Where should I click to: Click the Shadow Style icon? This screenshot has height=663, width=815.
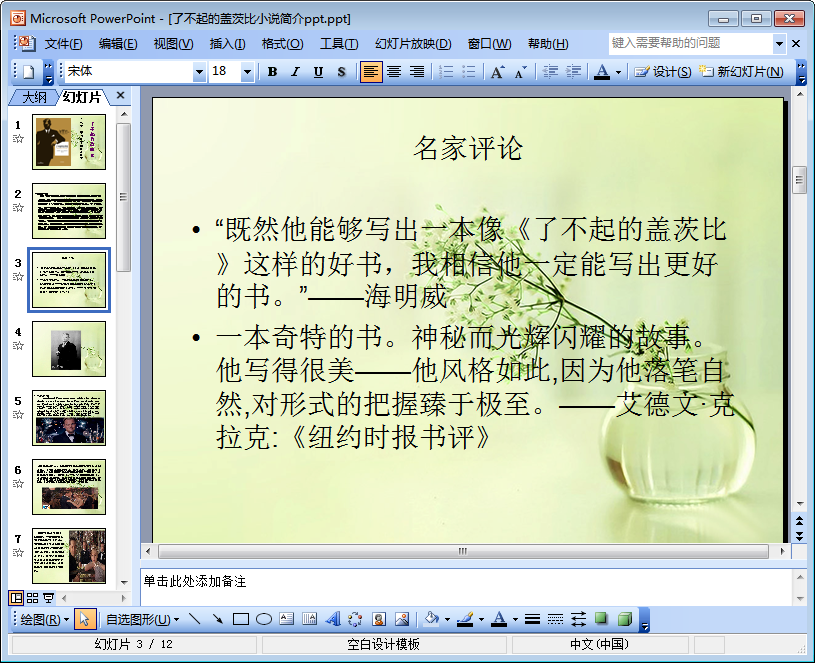pos(601,619)
